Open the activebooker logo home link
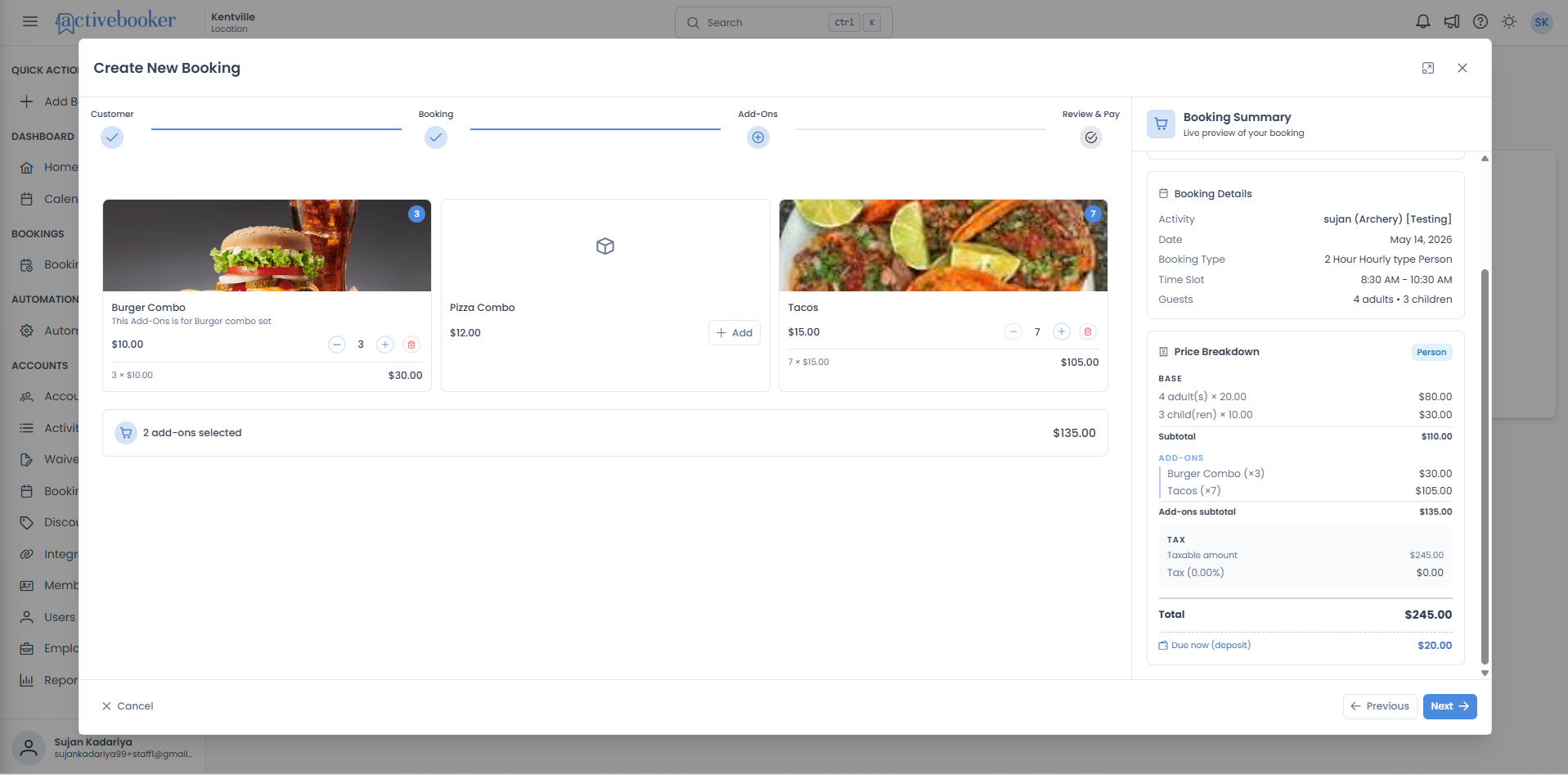The image size is (1568, 775). click(115, 22)
